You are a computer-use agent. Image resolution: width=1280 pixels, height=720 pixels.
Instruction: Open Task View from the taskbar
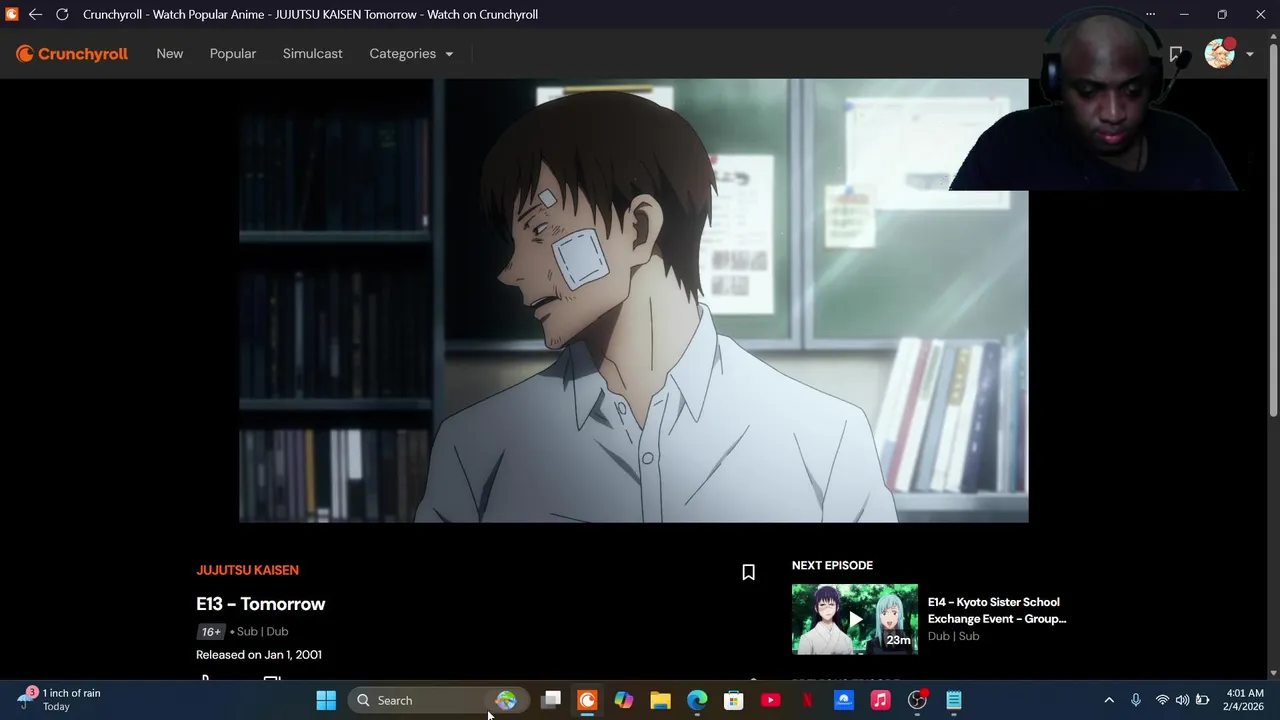pos(551,700)
